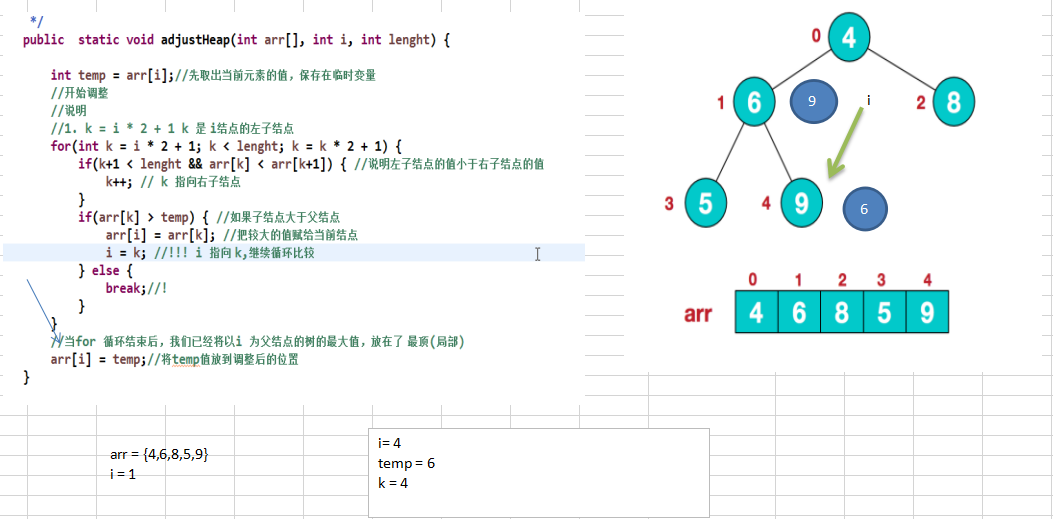Select the teal tree node labeled 6
The height and width of the screenshot is (519, 1053).
tap(753, 102)
